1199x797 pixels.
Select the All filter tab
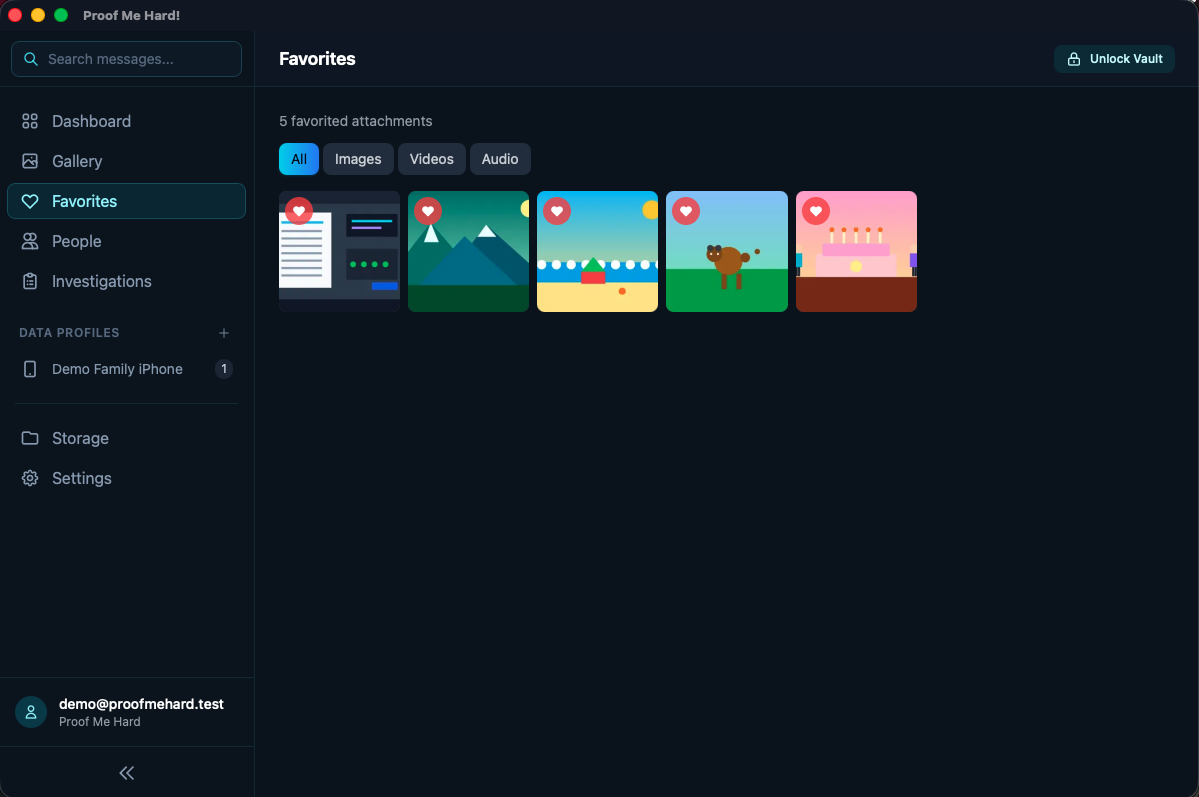click(299, 159)
